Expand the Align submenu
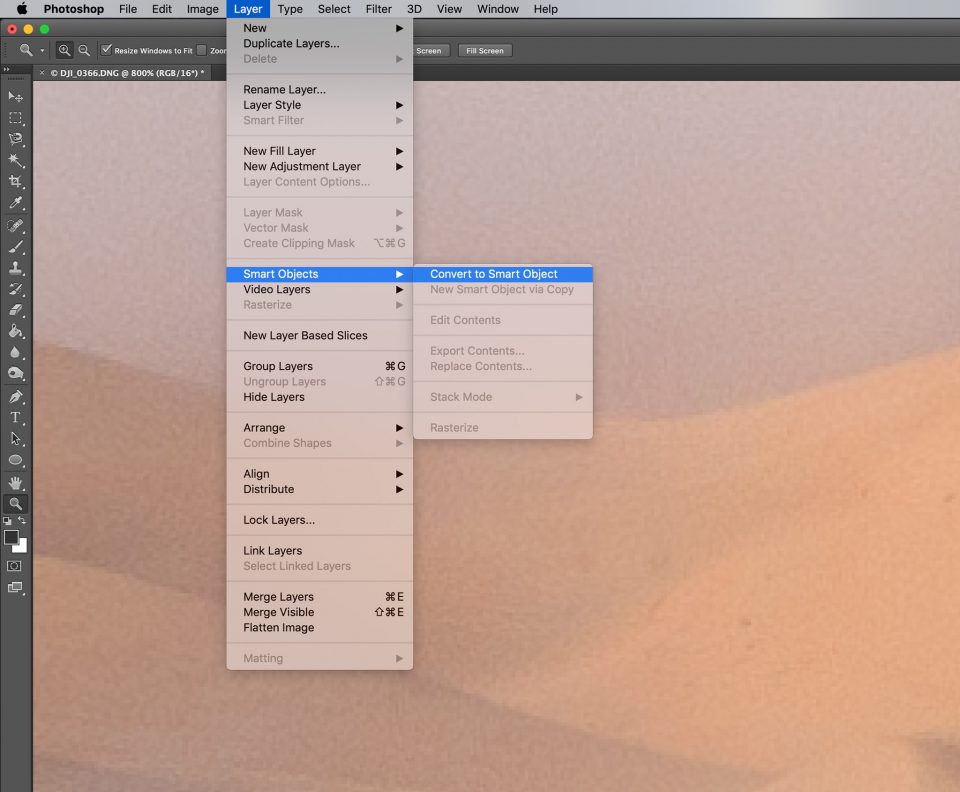The image size is (960, 792). (320, 474)
